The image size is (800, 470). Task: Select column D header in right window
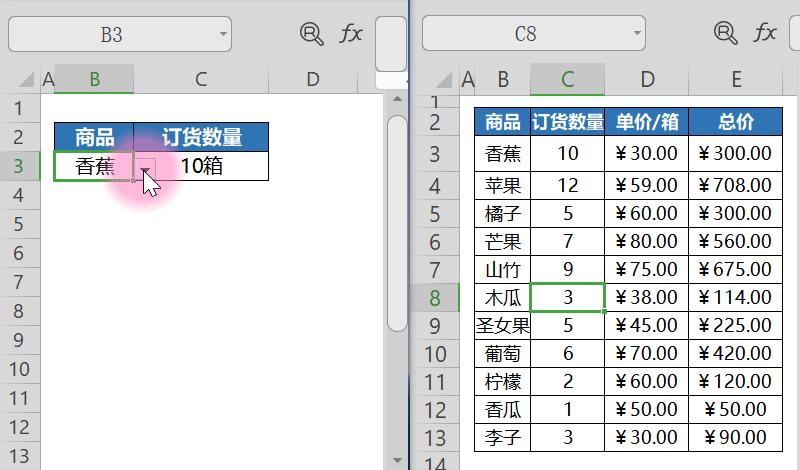tap(646, 79)
